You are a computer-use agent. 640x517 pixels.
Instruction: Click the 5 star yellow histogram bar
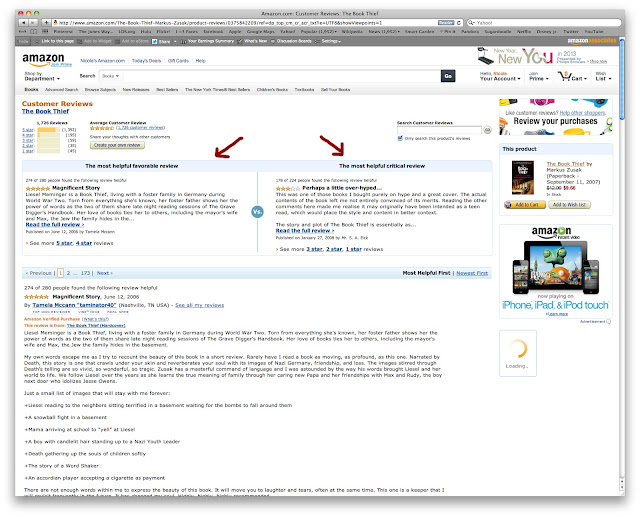[x=47, y=130]
